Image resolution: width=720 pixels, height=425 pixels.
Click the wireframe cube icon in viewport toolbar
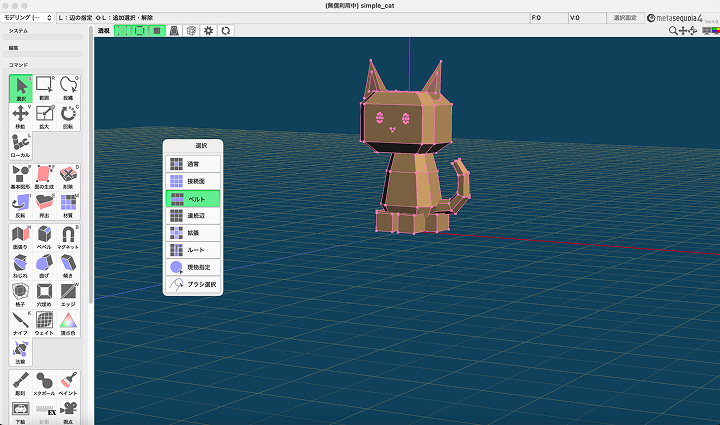[x=191, y=31]
